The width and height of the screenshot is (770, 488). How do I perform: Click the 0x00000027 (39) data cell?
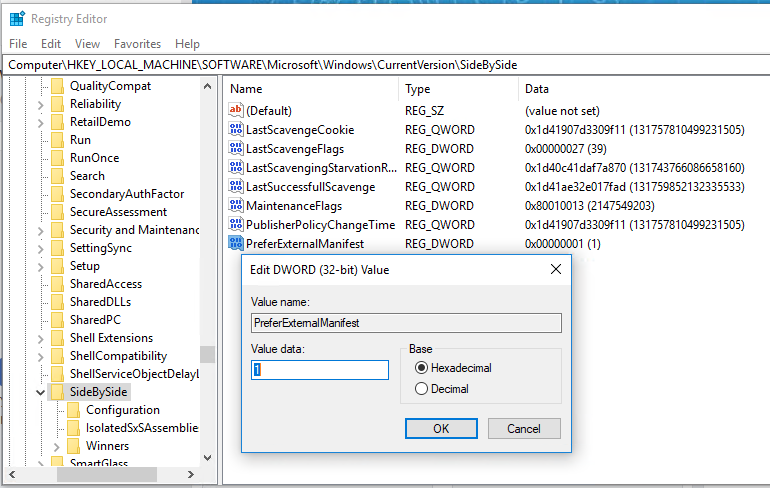coord(565,148)
